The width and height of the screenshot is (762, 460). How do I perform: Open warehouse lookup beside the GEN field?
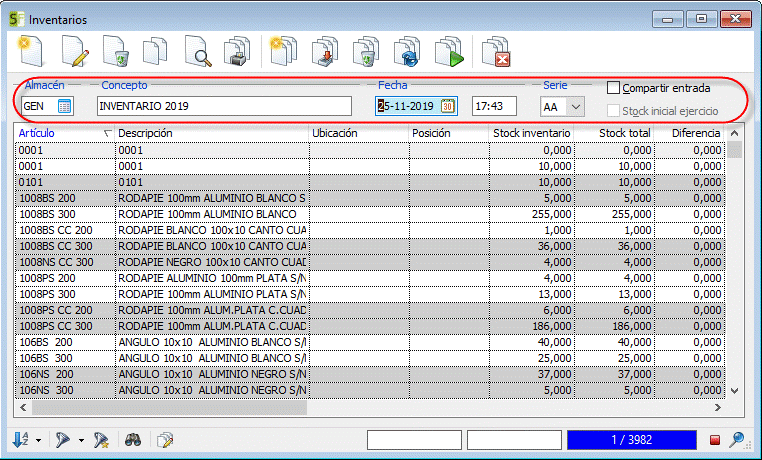pyautogui.click(x=64, y=106)
